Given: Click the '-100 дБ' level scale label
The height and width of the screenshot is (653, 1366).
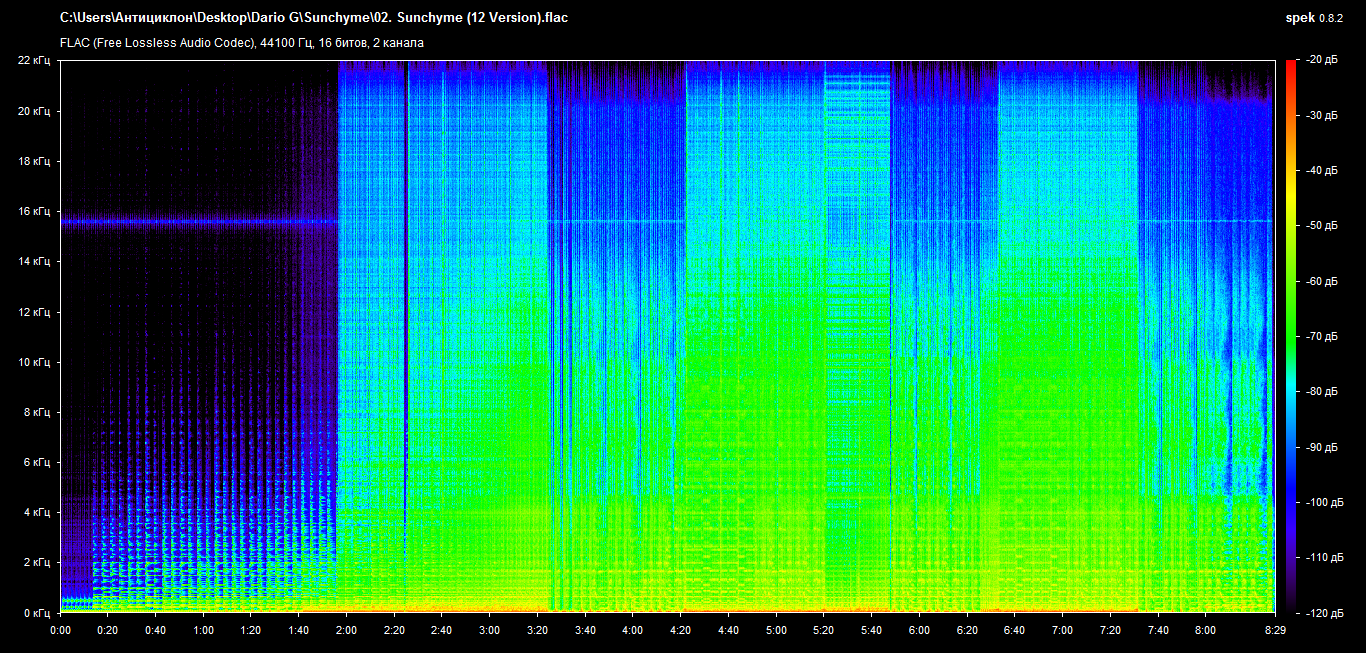Looking at the screenshot, I should pyautogui.click(x=1323, y=501).
